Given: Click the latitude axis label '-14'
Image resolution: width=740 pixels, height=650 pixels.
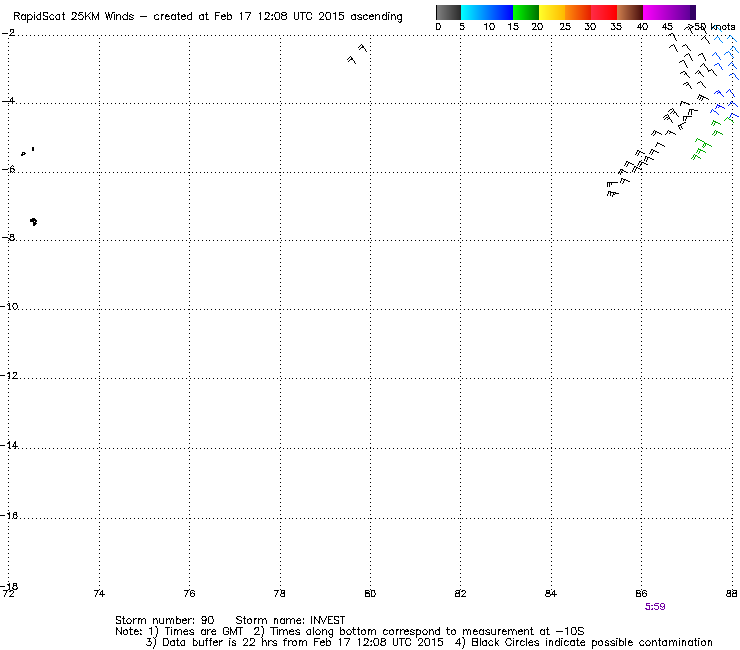Looking at the screenshot, I should 9,445.
